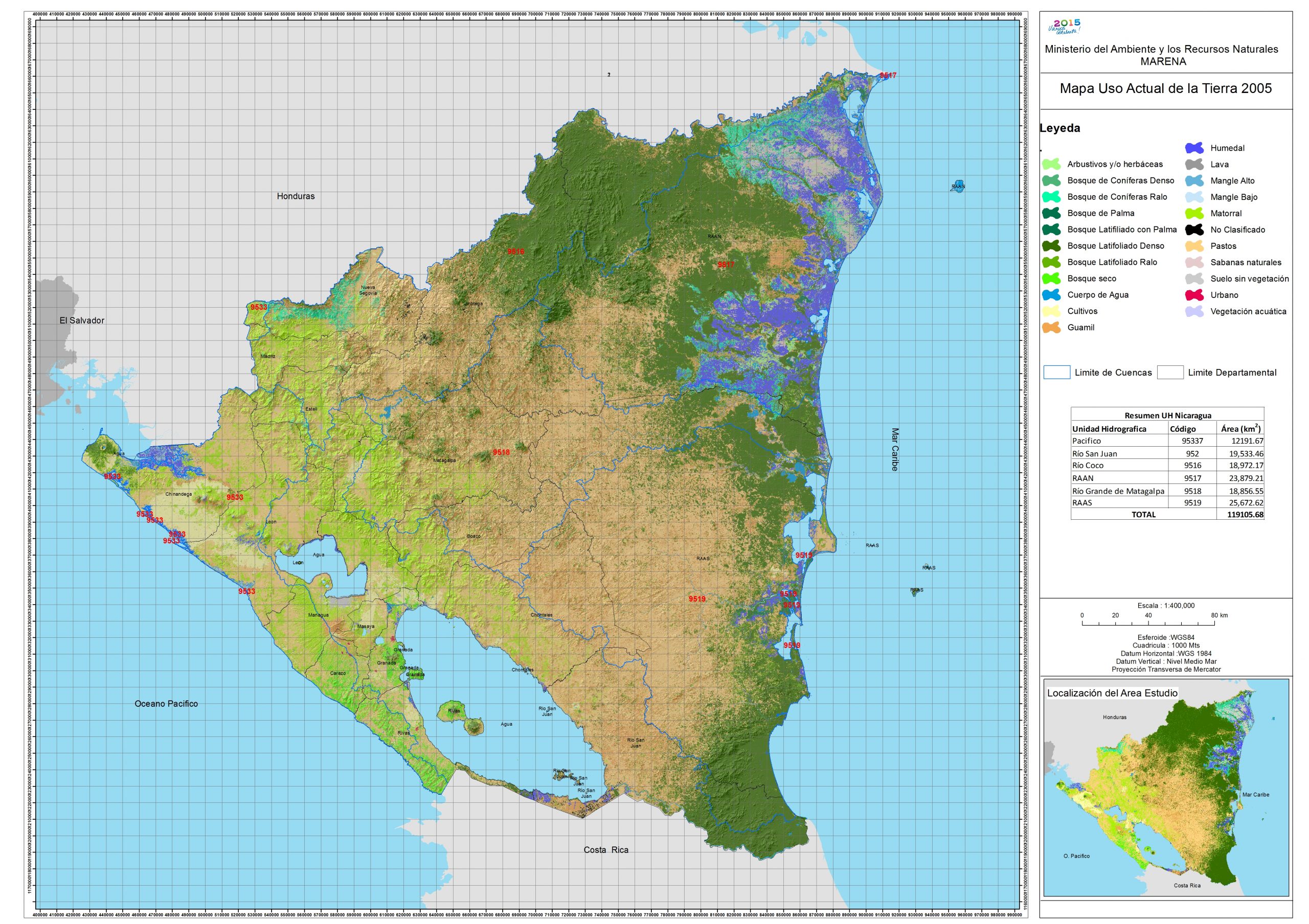Click the map title Mapa Uso Actual de la Tierra 2005
The image size is (1309, 924).
pyautogui.click(x=1165, y=88)
